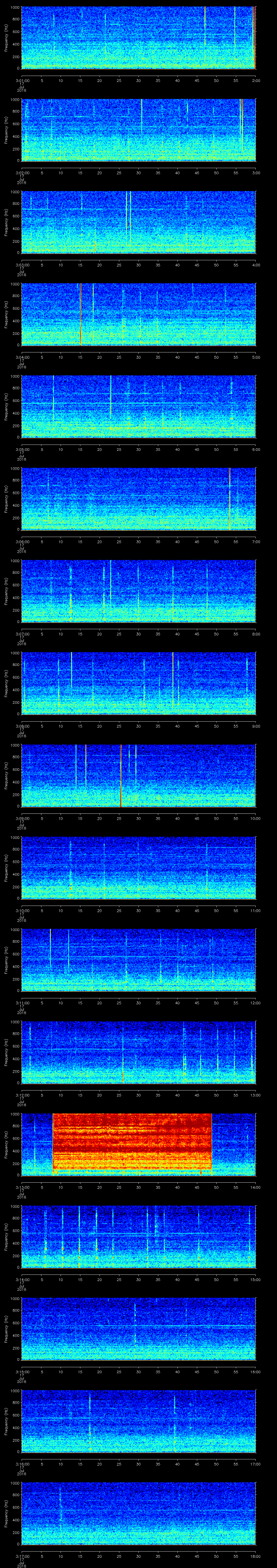Screen dimensions: 277x1568
Task: Open the spectrogram panel starting 3:10:00
Action: pyautogui.click(x=139, y=868)
